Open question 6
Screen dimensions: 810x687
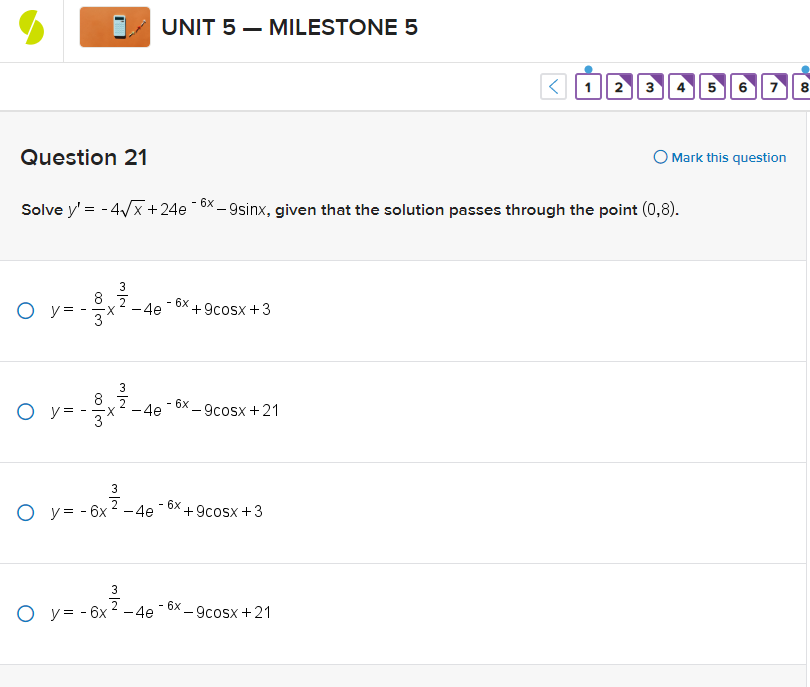(743, 87)
